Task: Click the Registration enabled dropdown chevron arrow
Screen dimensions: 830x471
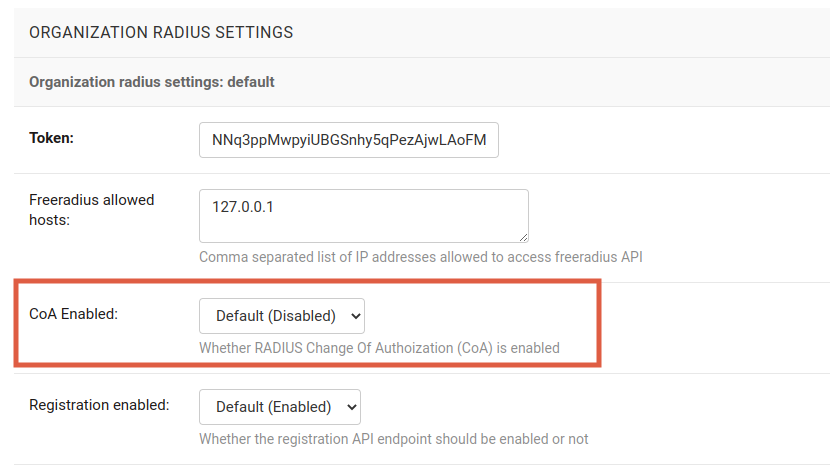Action: [x=350, y=407]
